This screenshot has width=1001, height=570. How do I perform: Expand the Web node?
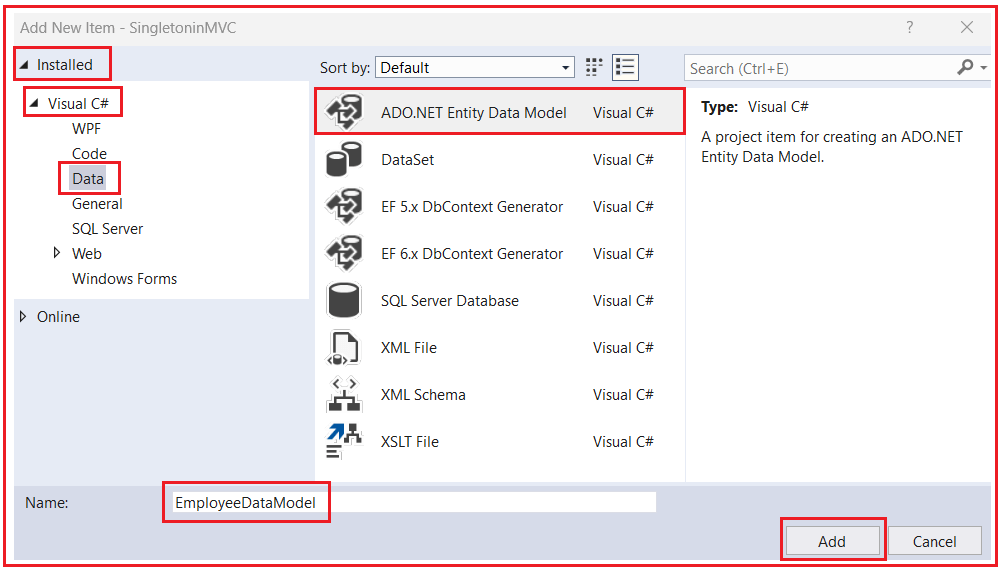[x=58, y=253]
